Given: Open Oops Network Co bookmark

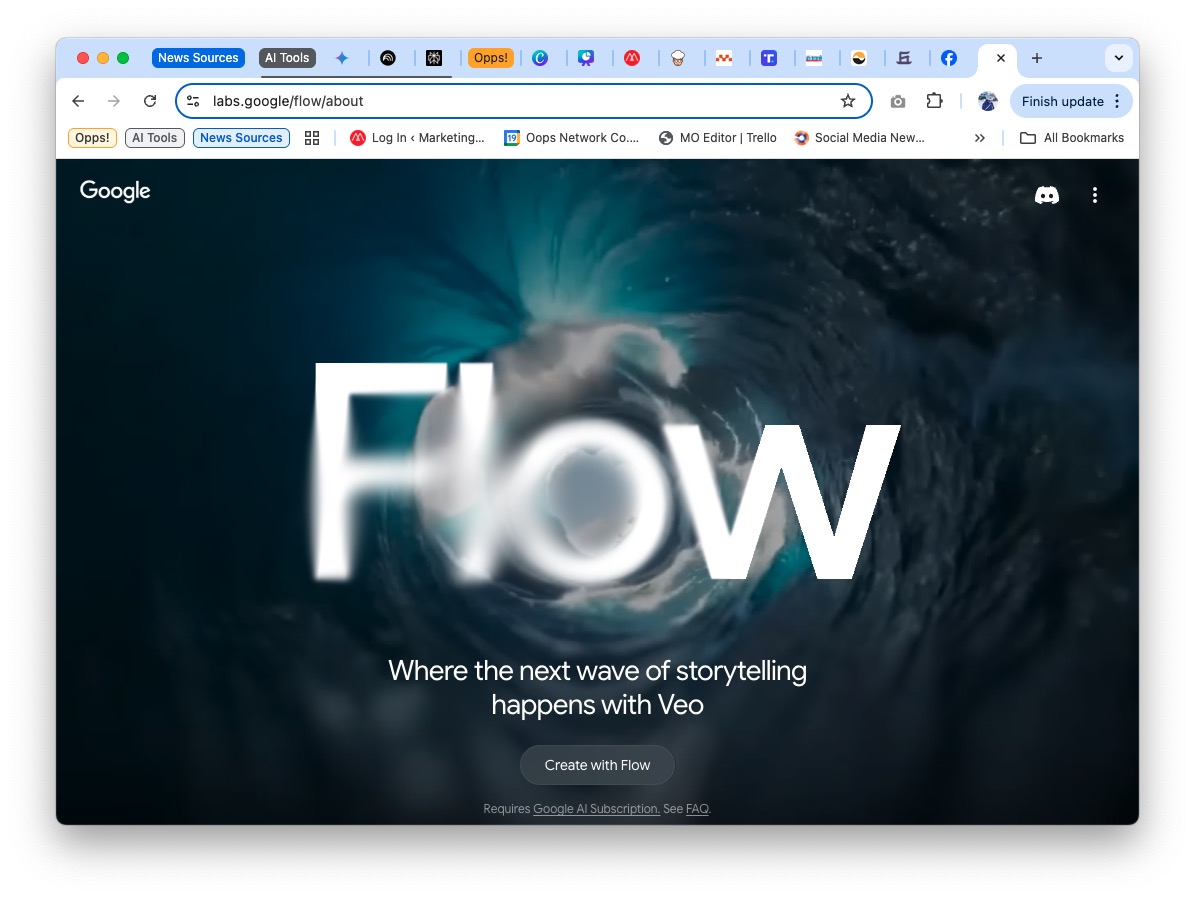Looking at the screenshot, I should tap(572, 138).
